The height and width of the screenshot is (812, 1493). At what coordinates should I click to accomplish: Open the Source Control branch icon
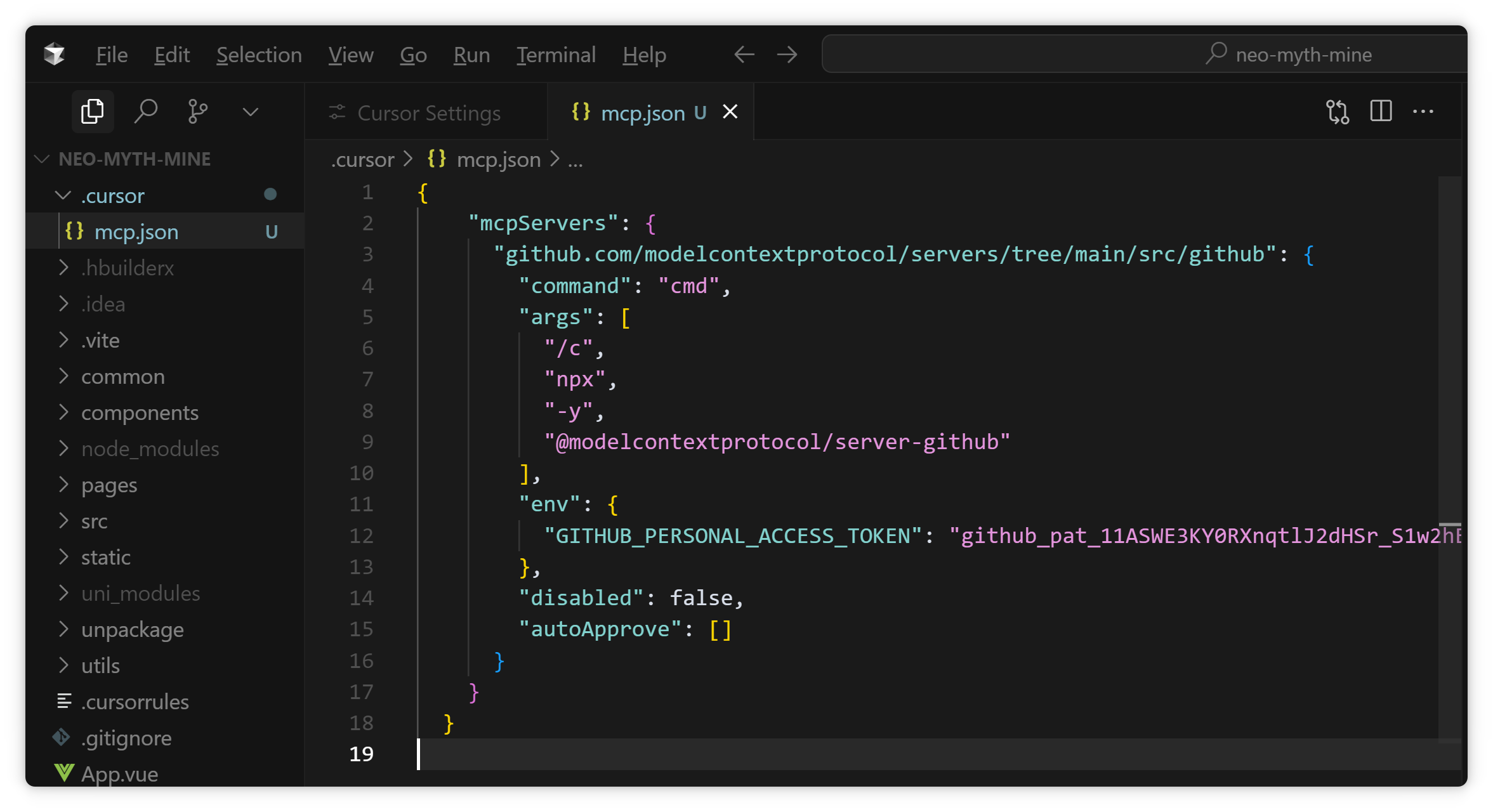coord(197,112)
